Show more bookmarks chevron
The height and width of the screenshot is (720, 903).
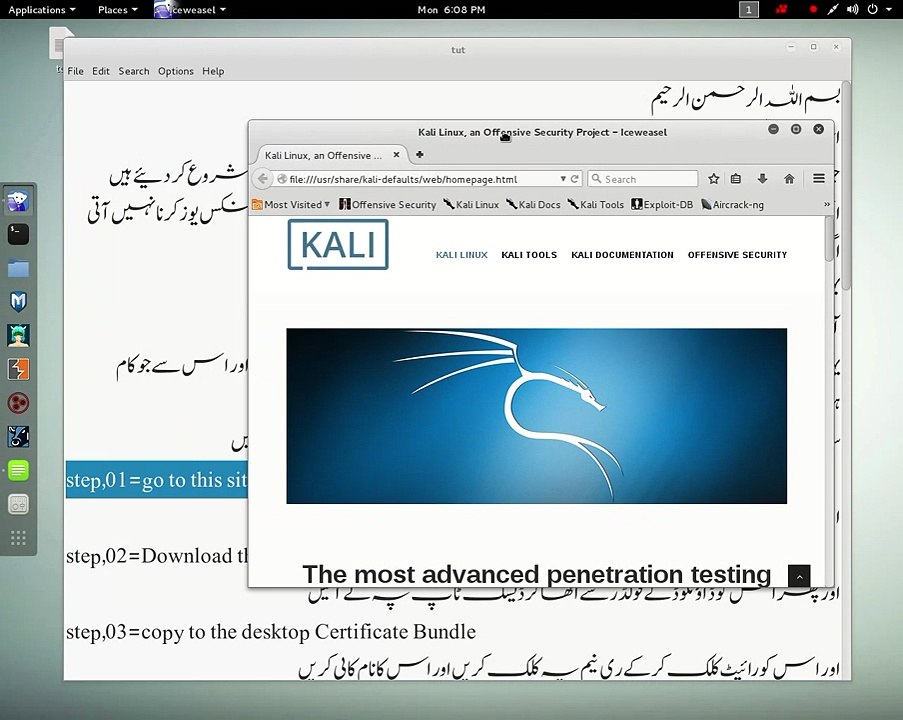[826, 204]
